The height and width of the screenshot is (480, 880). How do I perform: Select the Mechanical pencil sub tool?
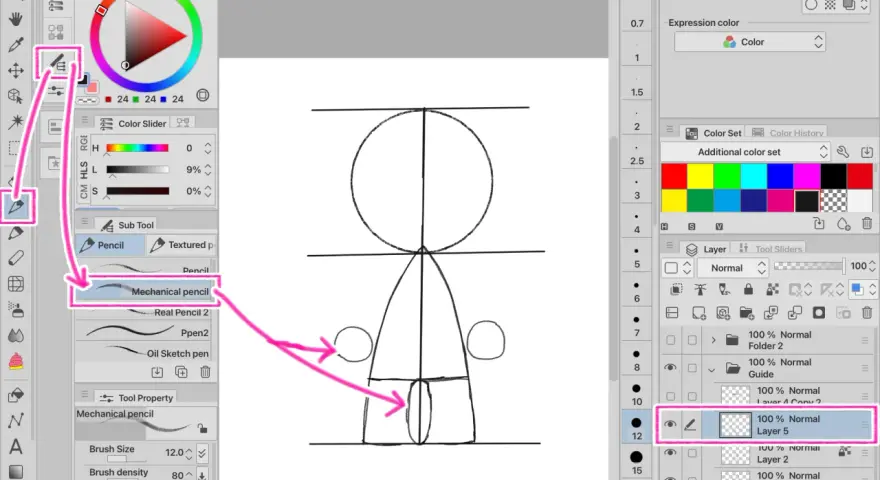[145, 291]
